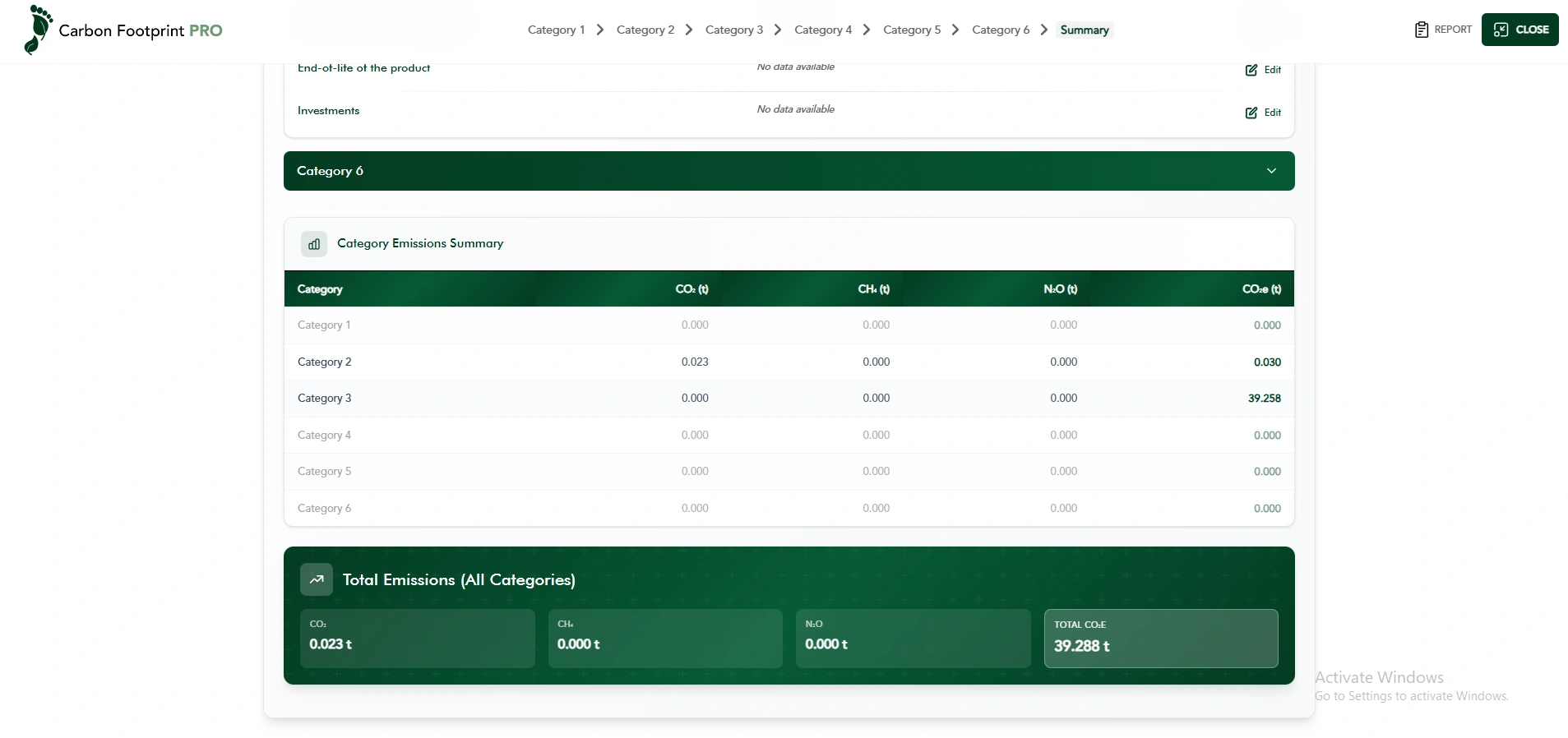Click the edit icon for Investments row
The width and height of the screenshot is (1568, 738).
(1251, 113)
